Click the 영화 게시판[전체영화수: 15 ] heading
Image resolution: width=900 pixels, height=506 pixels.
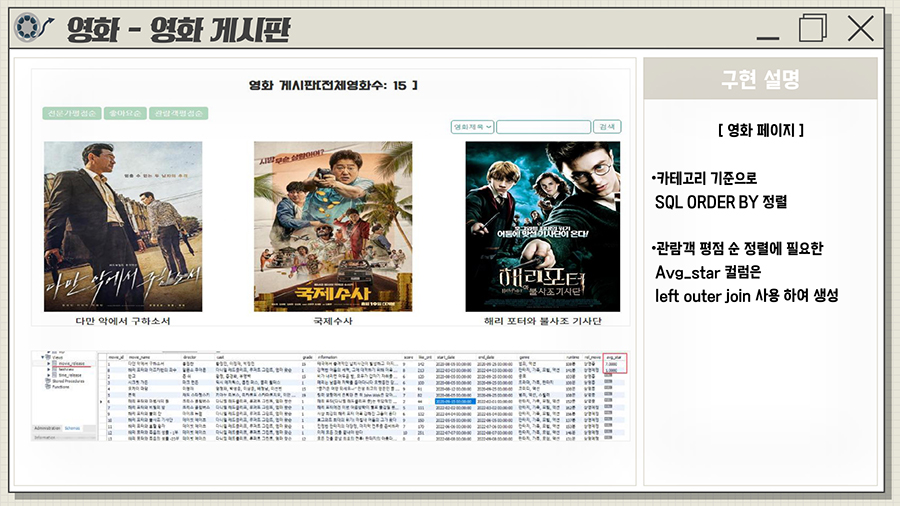(x=333, y=85)
